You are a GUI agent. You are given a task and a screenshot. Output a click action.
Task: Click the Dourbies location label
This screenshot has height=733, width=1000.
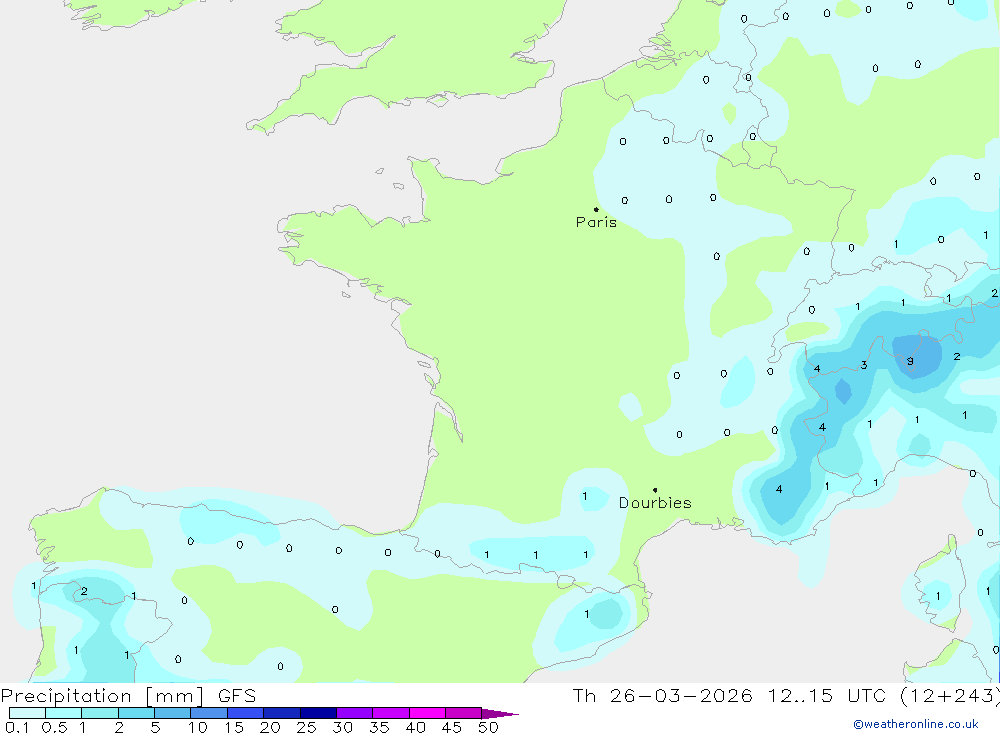click(x=655, y=503)
